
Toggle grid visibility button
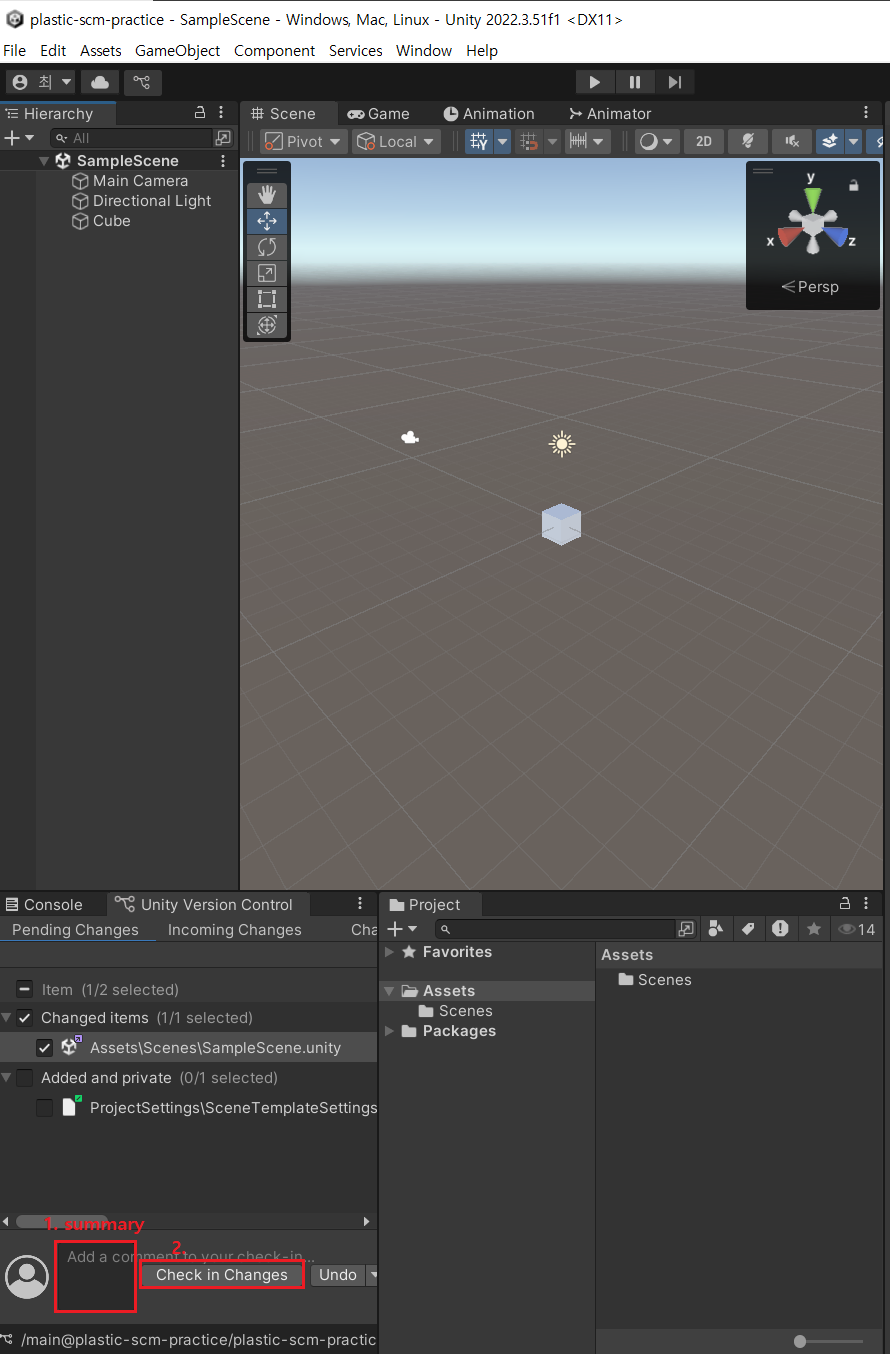[479, 141]
